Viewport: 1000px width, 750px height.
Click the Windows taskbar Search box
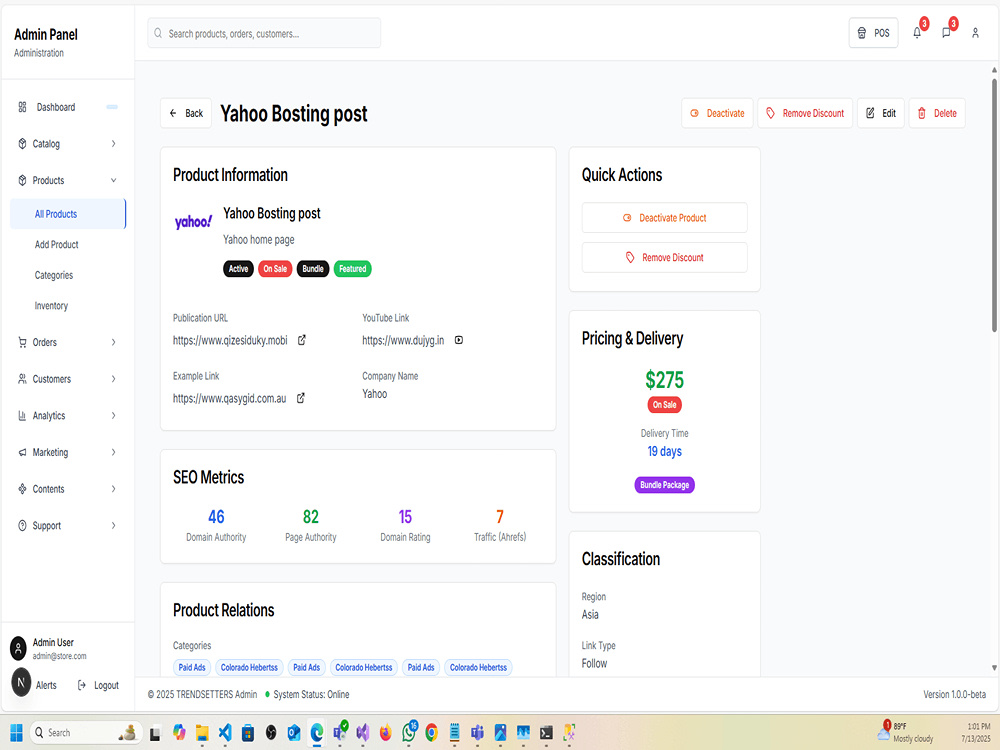(x=84, y=733)
